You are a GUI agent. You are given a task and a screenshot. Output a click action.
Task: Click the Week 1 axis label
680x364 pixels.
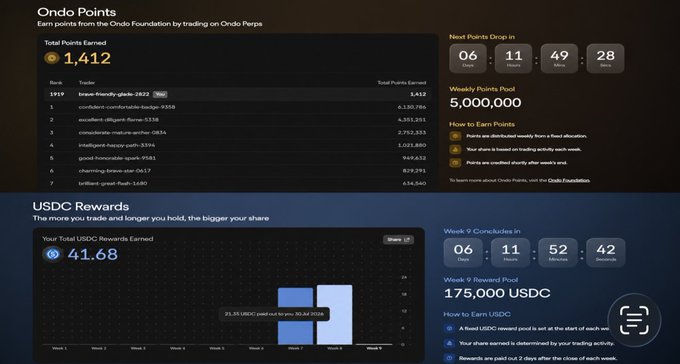point(59,348)
